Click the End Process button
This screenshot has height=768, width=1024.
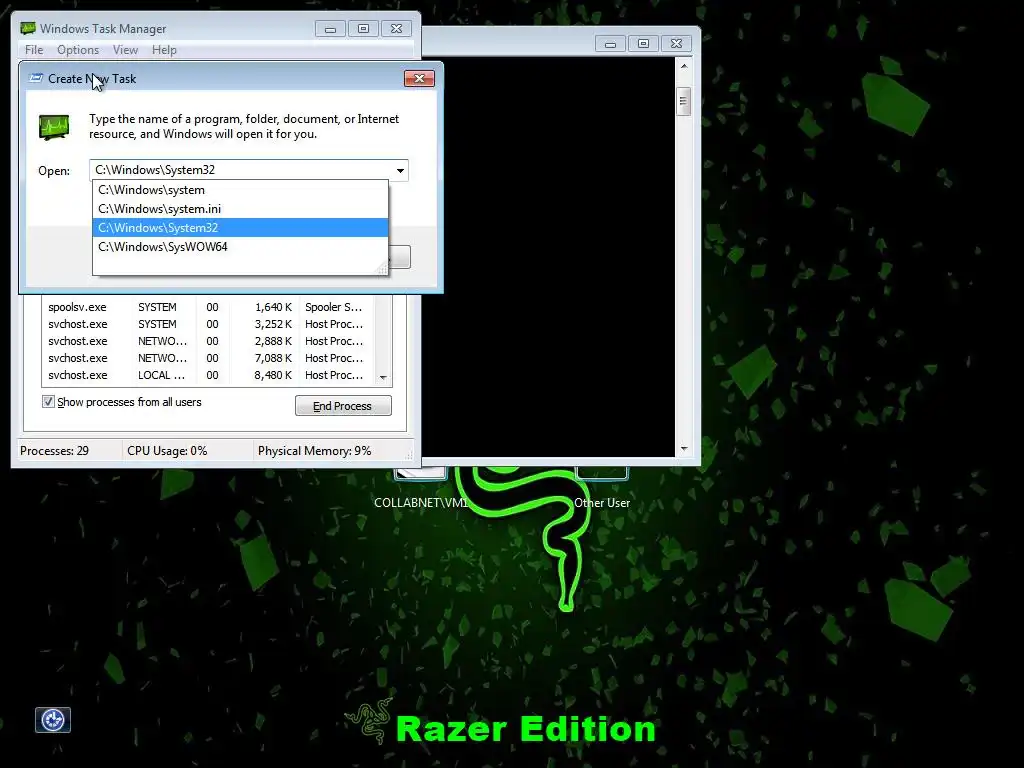pyautogui.click(x=343, y=406)
